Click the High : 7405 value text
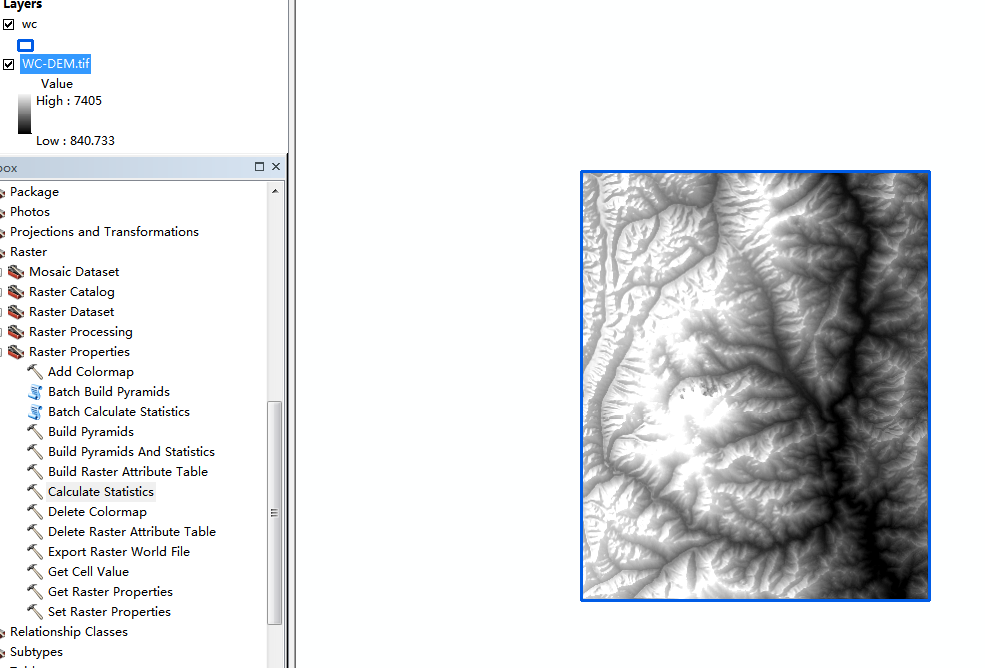 click(x=68, y=101)
